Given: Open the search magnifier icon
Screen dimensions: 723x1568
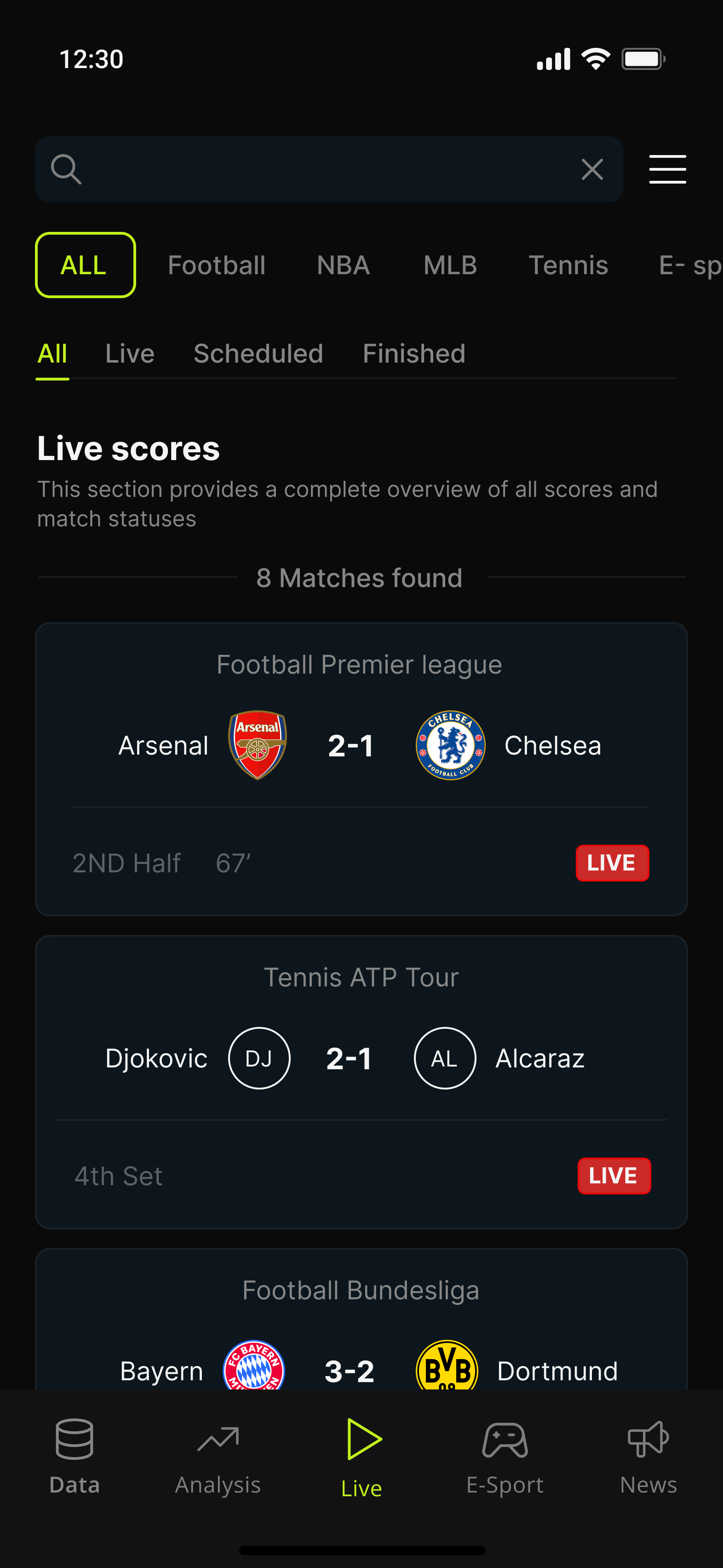Looking at the screenshot, I should tap(67, 168).
